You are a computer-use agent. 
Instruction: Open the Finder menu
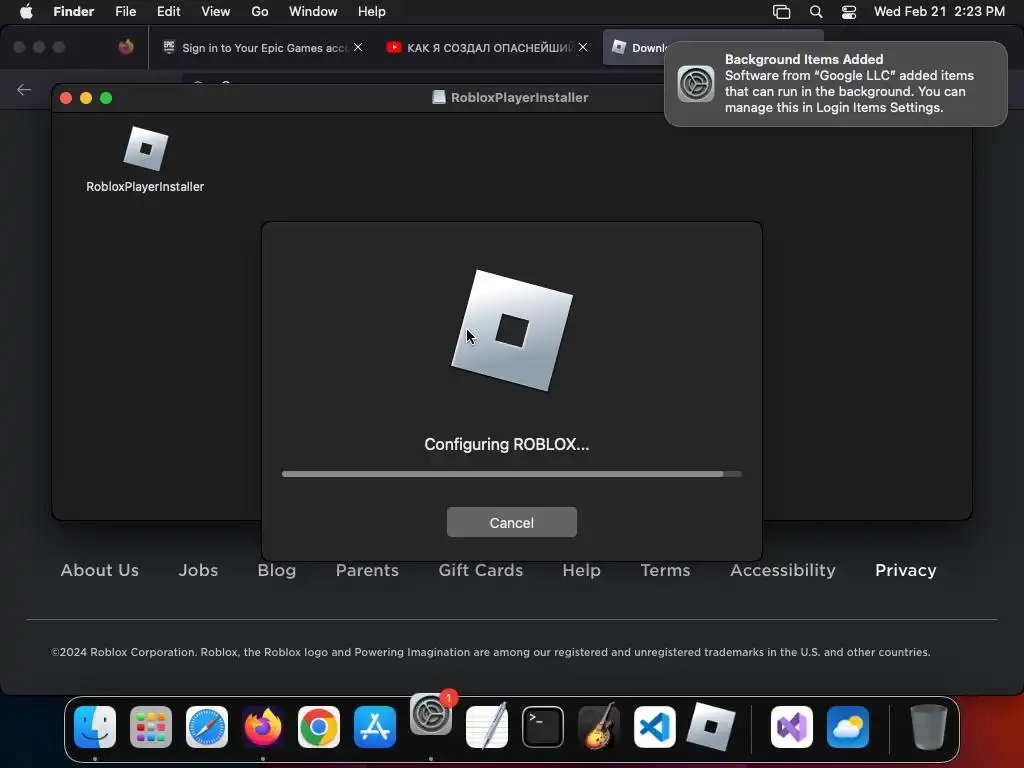pos(74,12)
